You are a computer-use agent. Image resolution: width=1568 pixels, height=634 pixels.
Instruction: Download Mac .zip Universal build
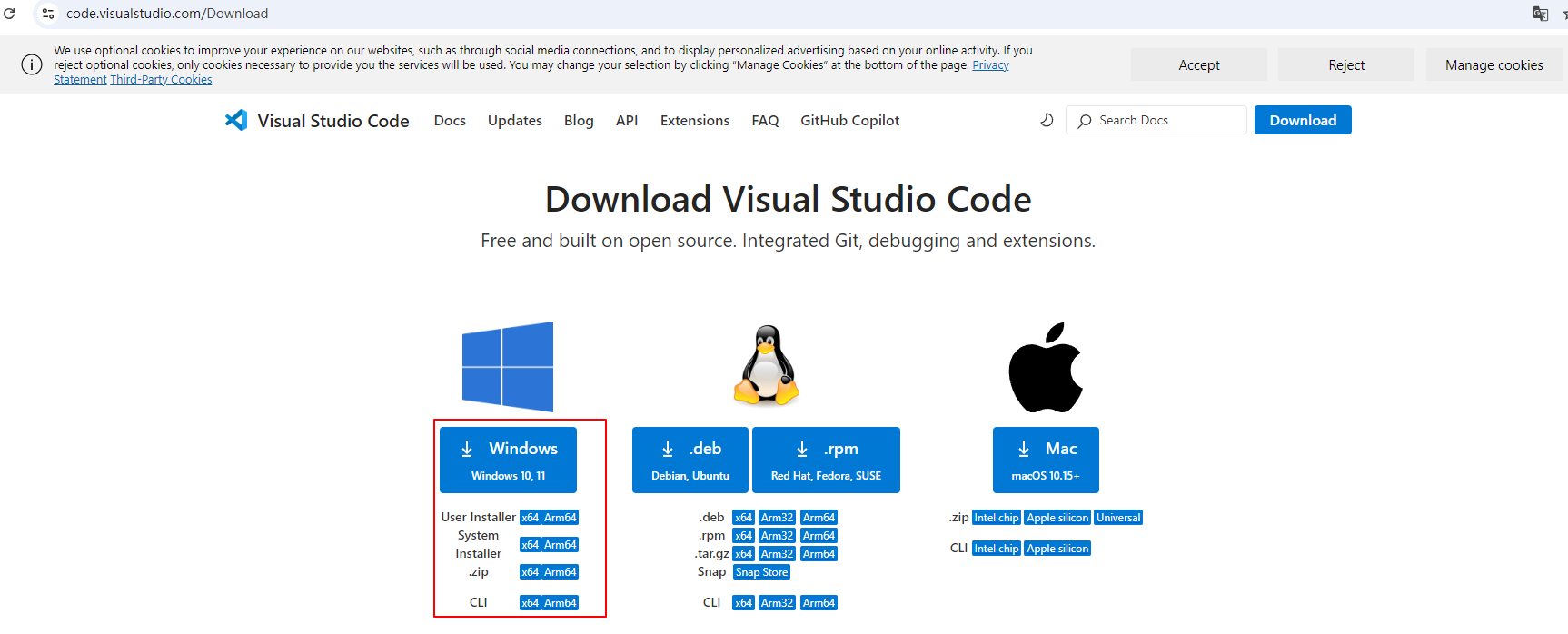[1118, 518]
